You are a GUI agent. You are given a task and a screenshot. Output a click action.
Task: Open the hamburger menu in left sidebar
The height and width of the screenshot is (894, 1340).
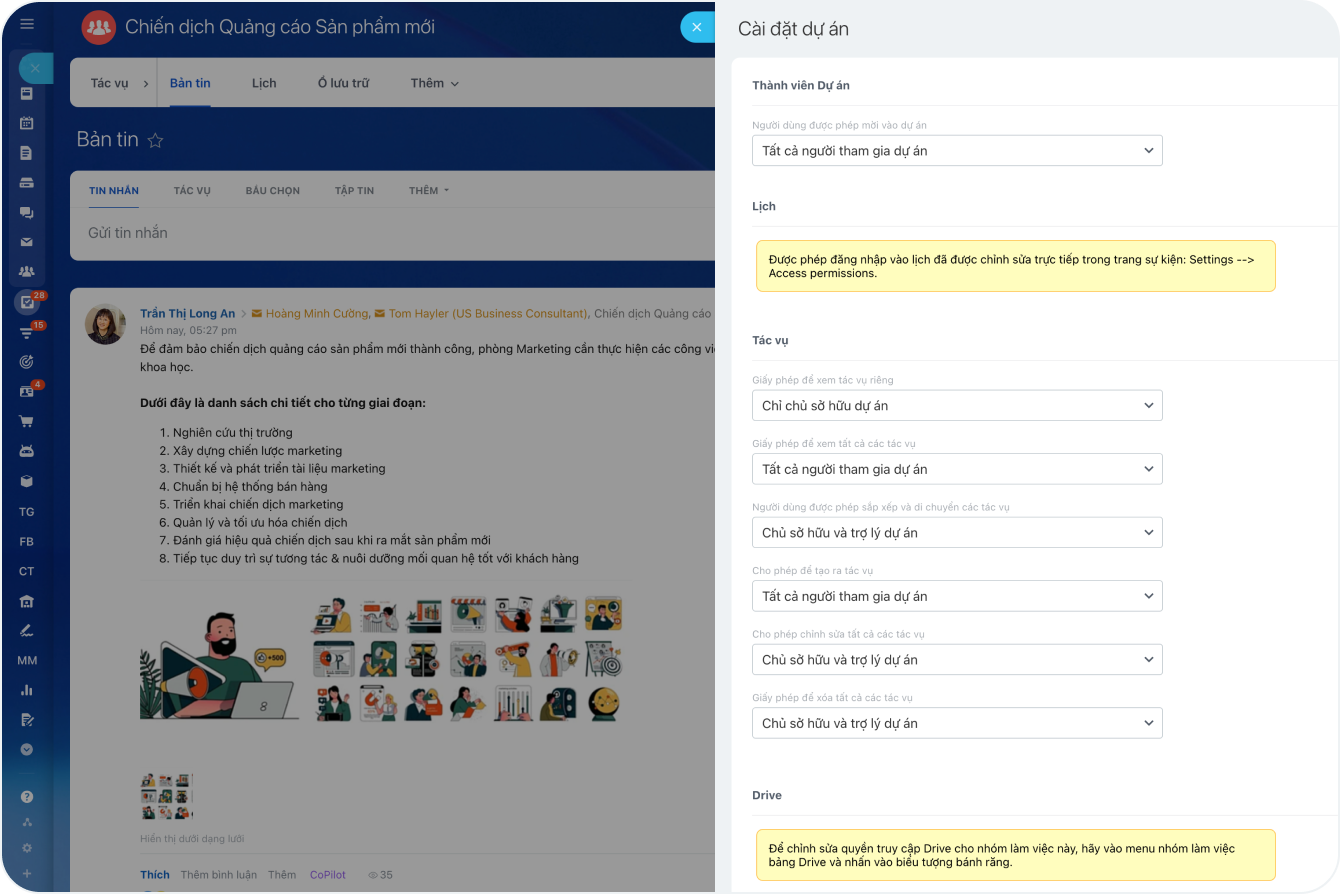[27, 24]
